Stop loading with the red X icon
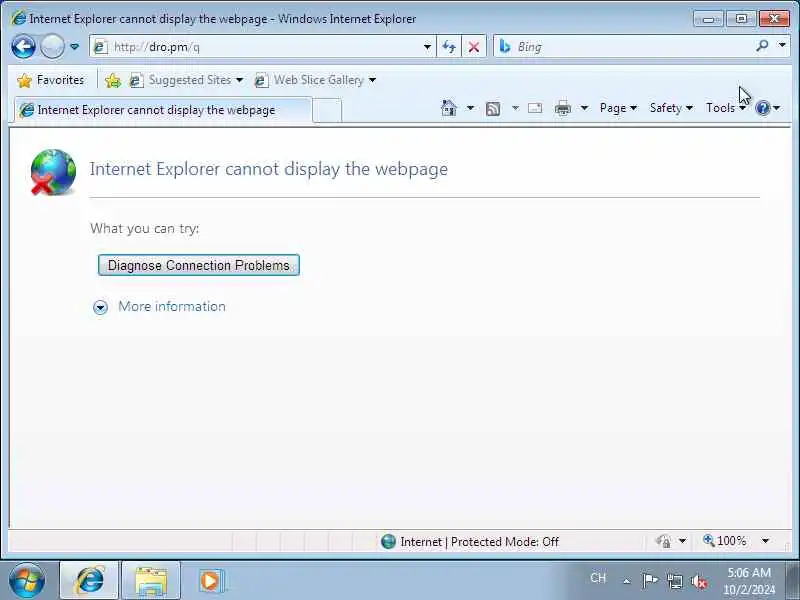 (x=473, y=47)
